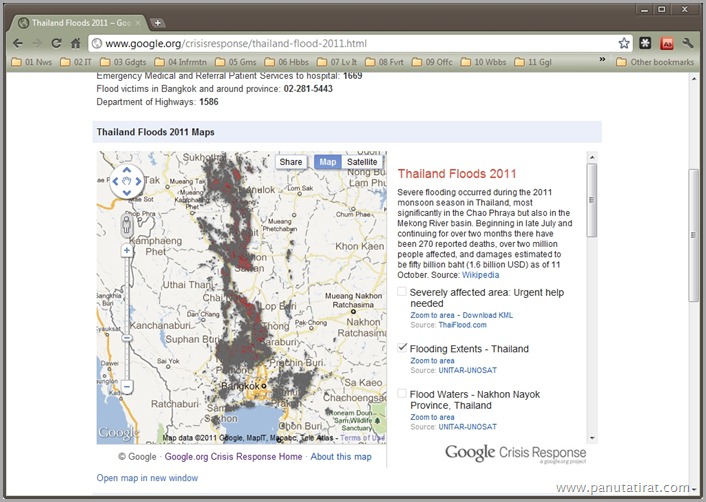
Task: Open UNITAR-UNOSAT link under Flooding Extents
Action: tap(467, 371)
